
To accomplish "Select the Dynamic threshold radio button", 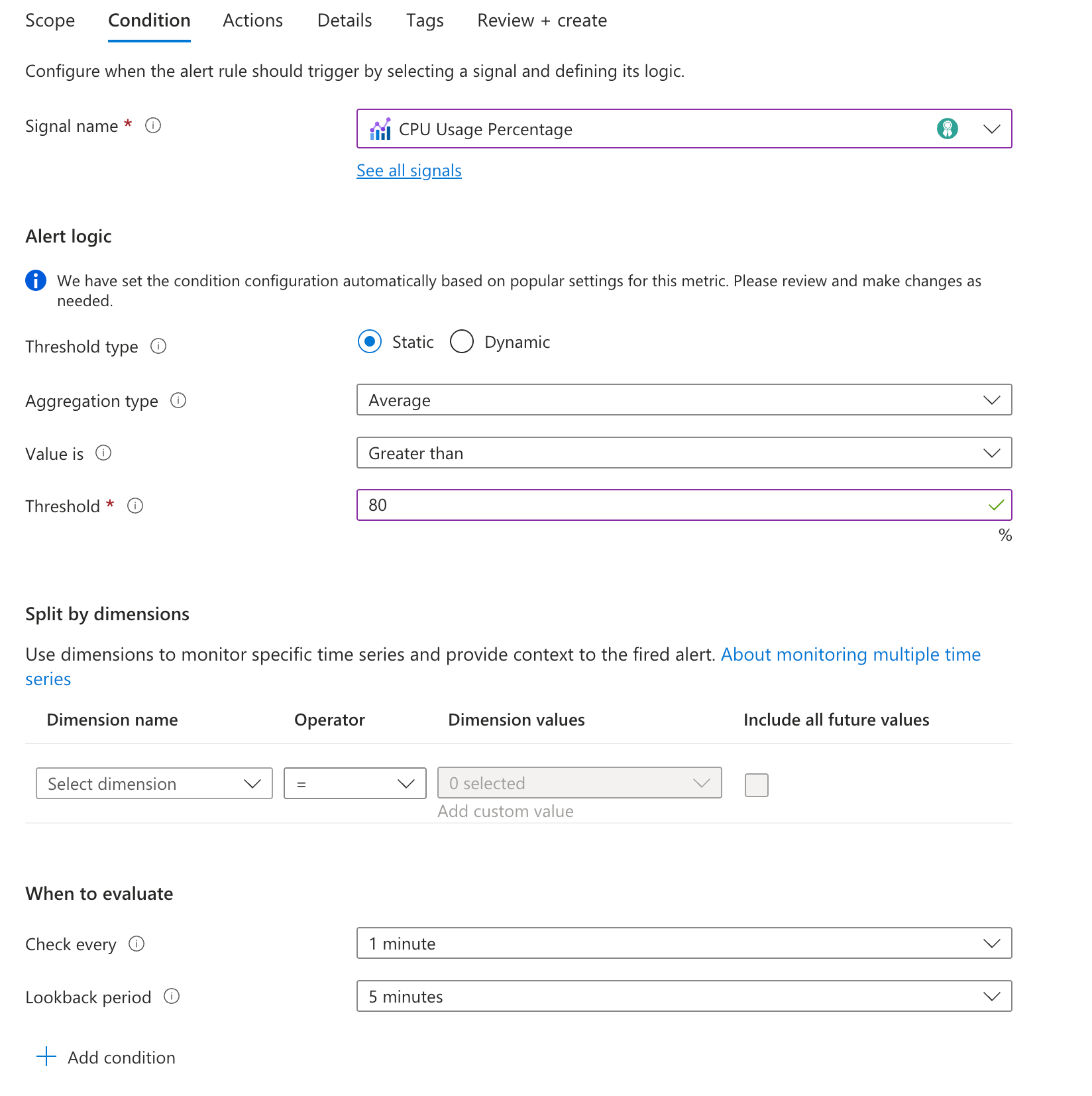I will [462, 342].
